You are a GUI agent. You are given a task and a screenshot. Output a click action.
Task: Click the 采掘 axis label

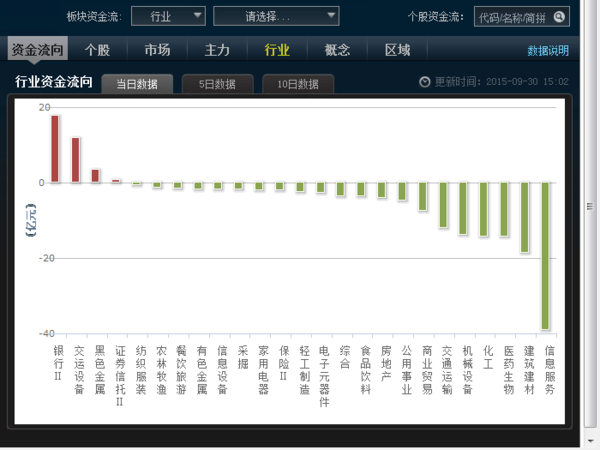(x=243, y=357)
